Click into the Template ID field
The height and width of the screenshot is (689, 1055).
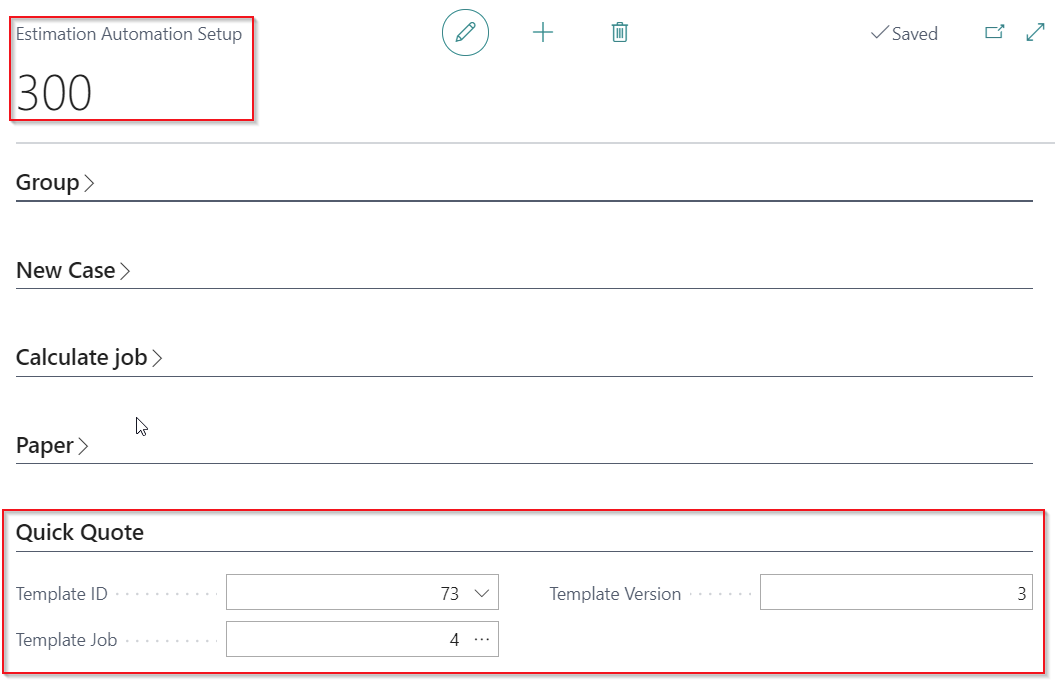[362, 592]
